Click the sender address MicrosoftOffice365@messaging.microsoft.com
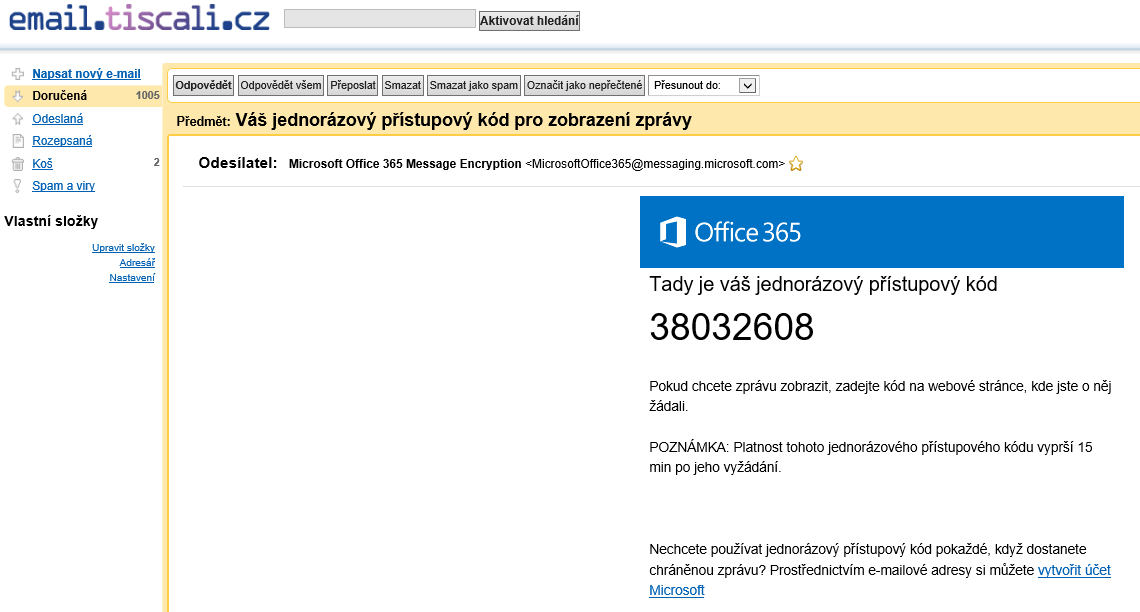The width and height of the screenshot is (1140, 612). point(655,164)
